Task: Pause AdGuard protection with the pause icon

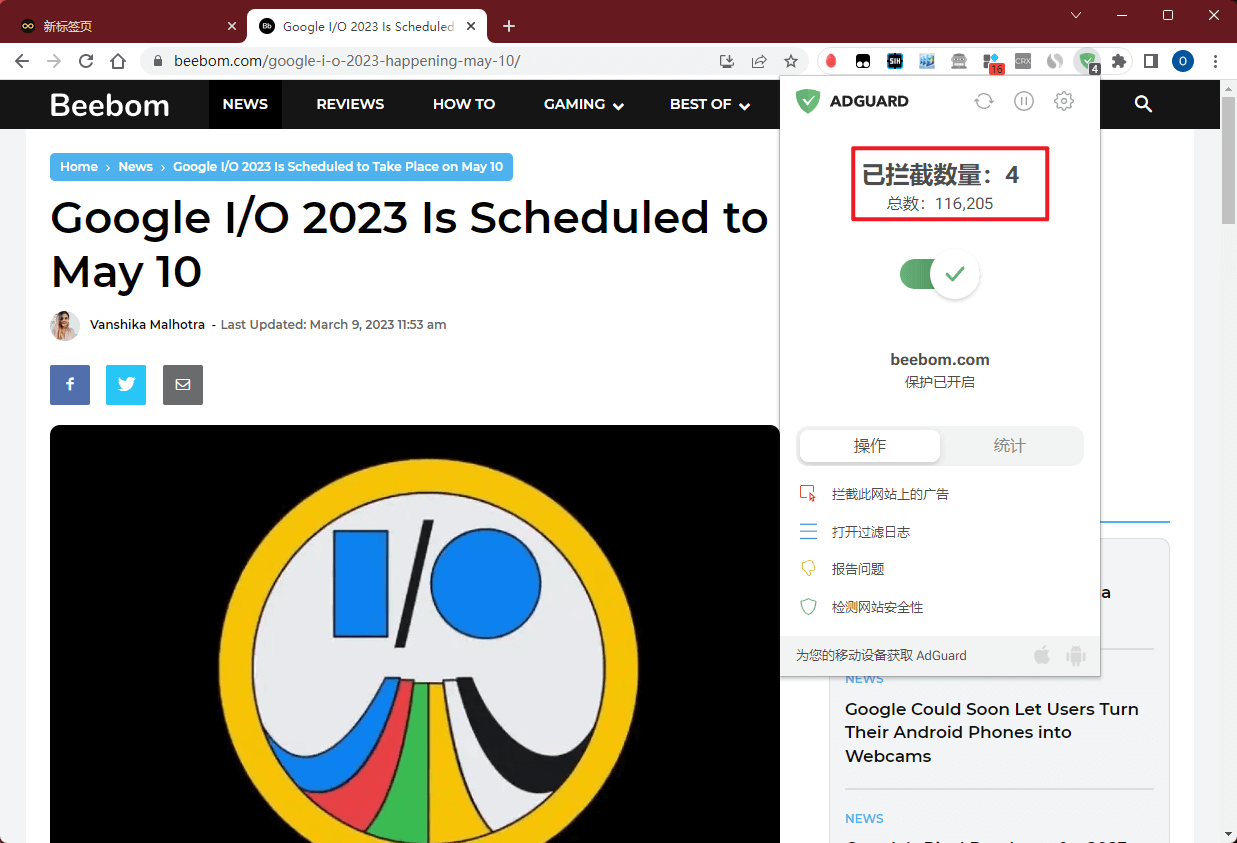Action: [x=1023, y=101]
